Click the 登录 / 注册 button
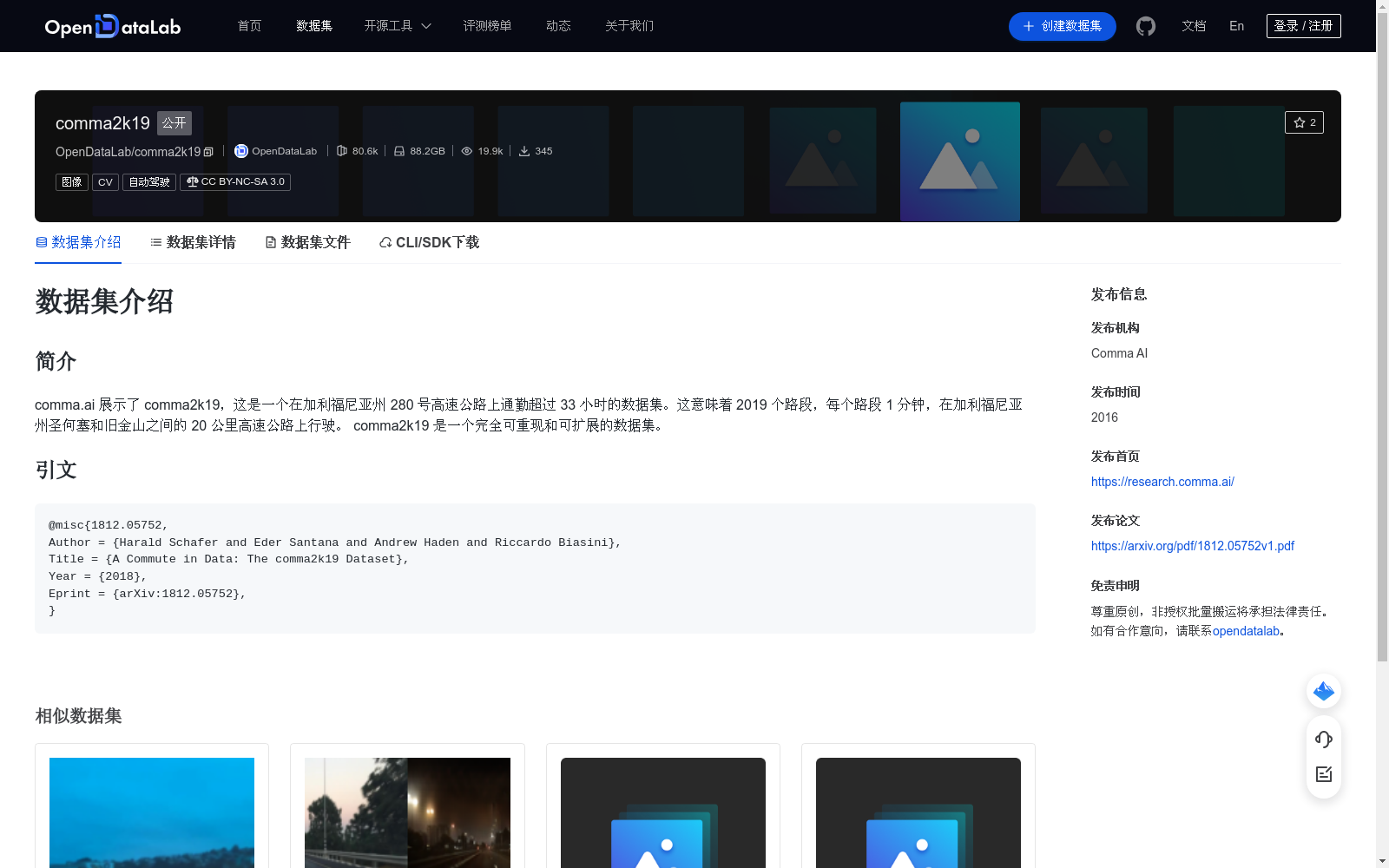 point(1303,26)
